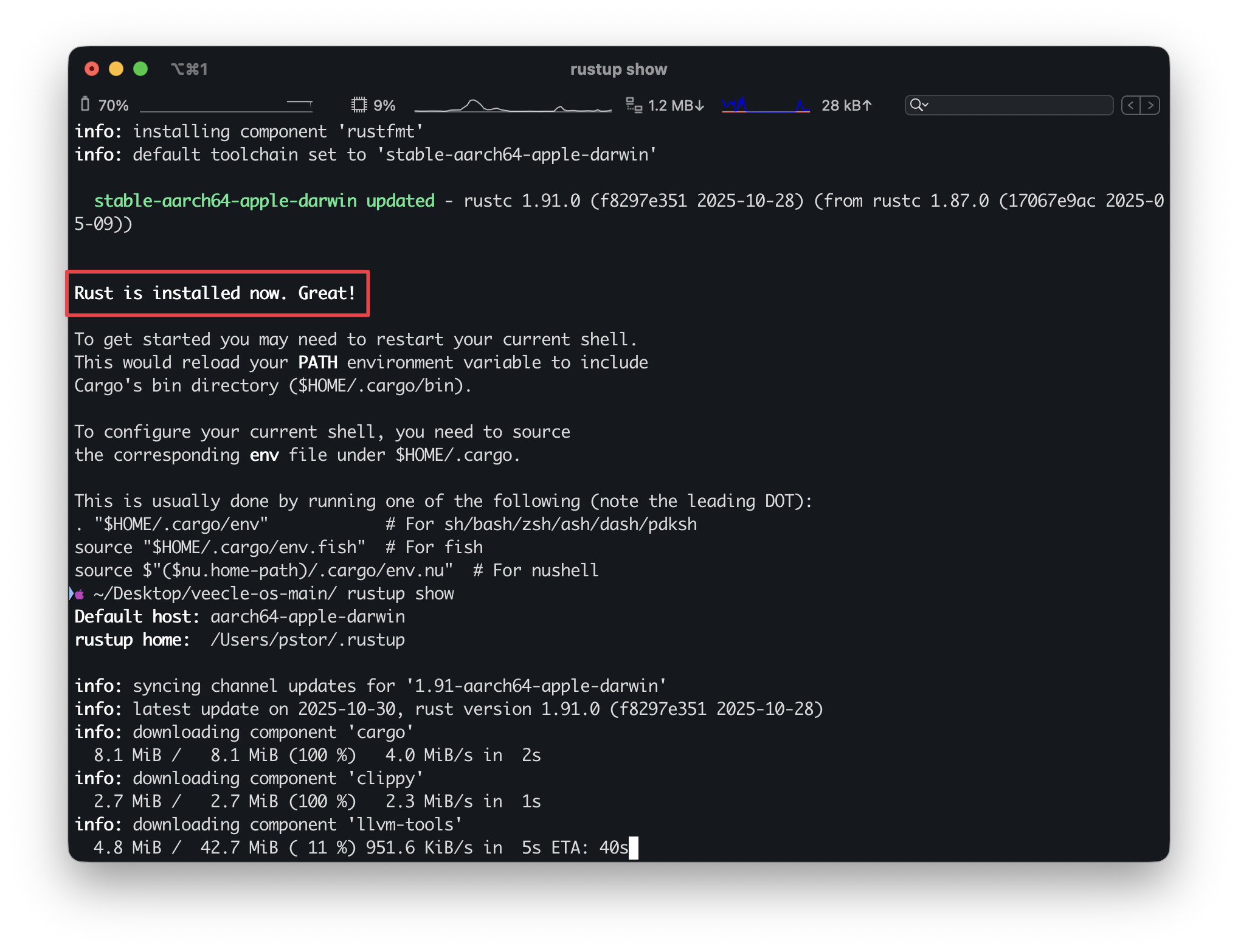Click the highlighted 'Rust is installed now' text
The image size is (1238, 952).
(215, 294)
